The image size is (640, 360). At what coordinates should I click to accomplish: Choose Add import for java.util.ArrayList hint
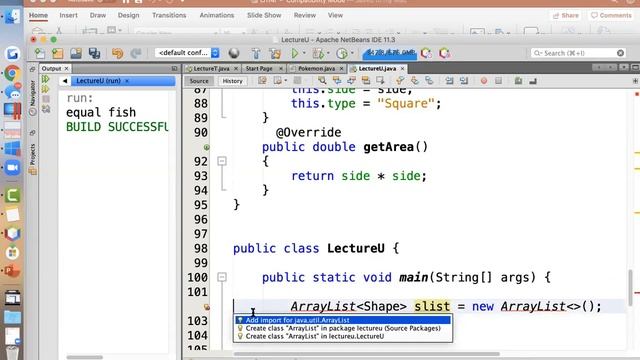[343, 320]
